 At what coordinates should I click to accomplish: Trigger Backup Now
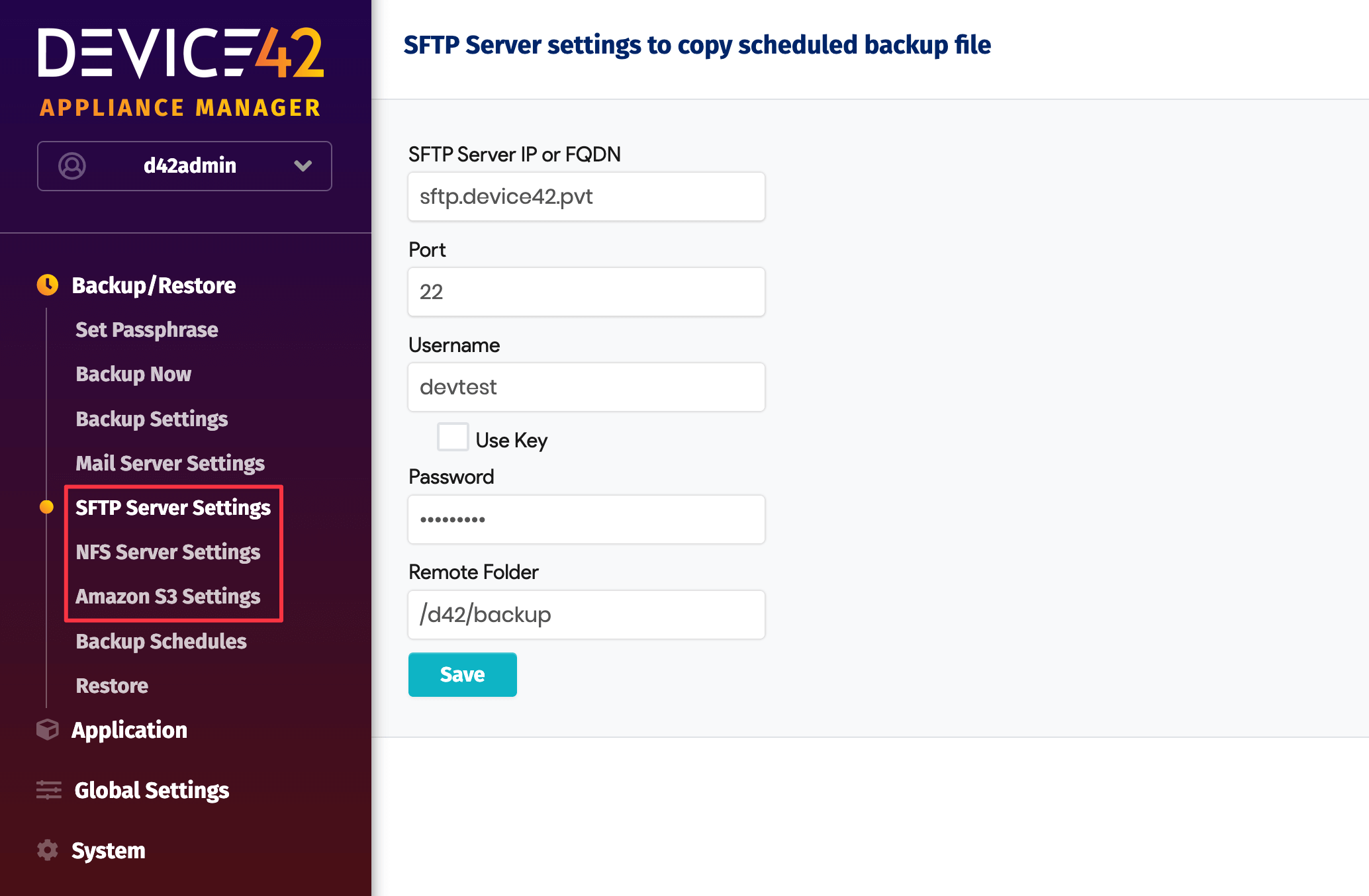coord(133,373)
